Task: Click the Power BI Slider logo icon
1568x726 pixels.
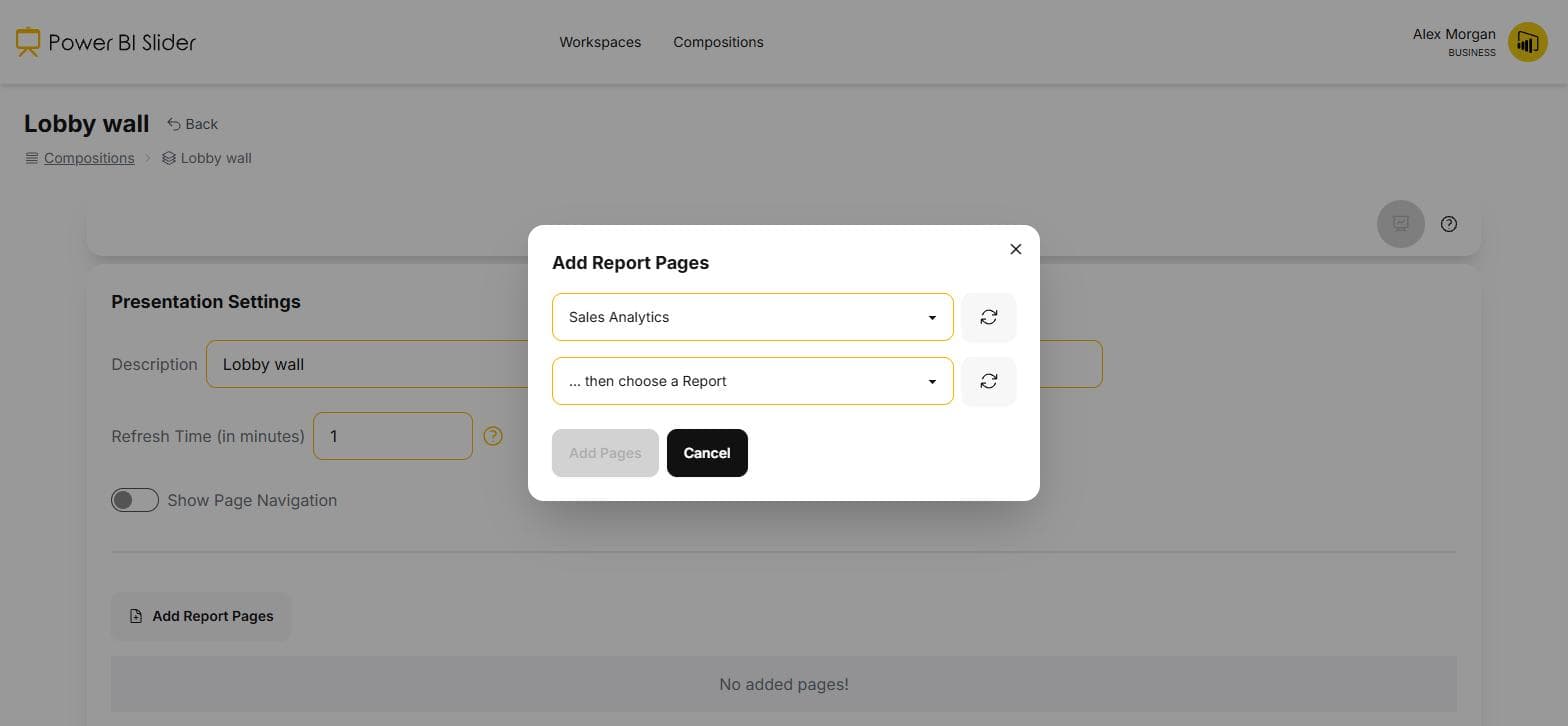Action: [x=28, y=42]
